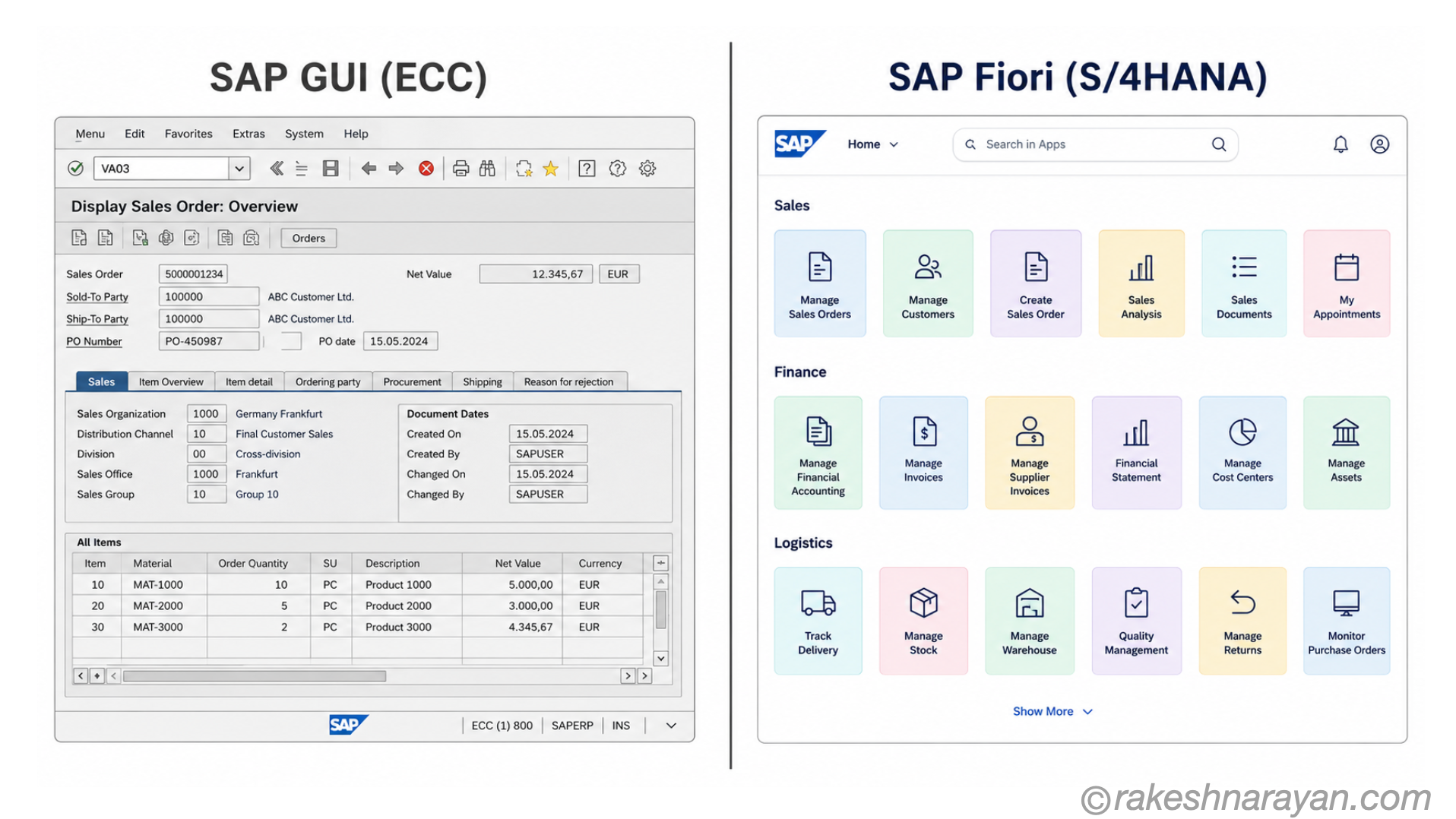Open the Financial Statement tile
Image resolution: width=1456 pixels, height=819 pixels.
click(x=1136, y=453)
